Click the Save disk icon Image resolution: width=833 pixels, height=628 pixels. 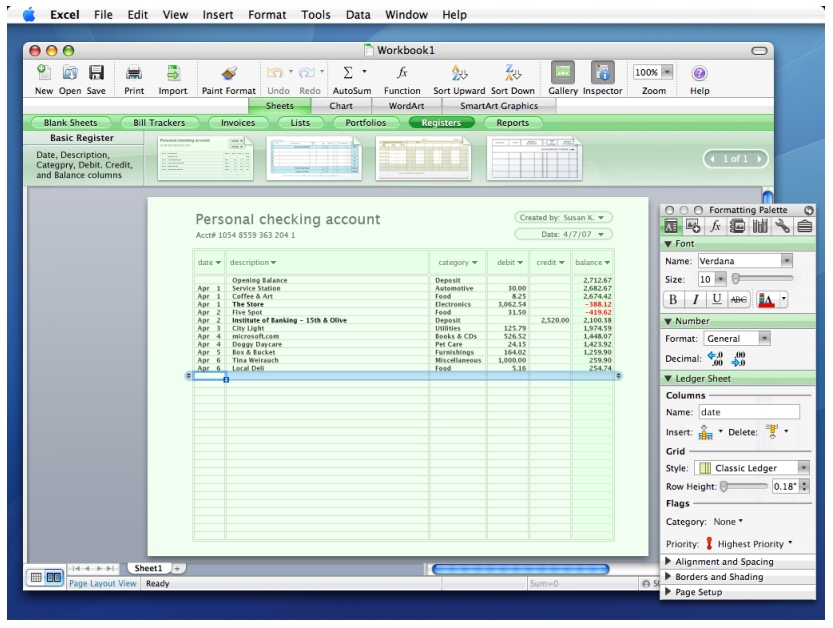click(97, 73)
